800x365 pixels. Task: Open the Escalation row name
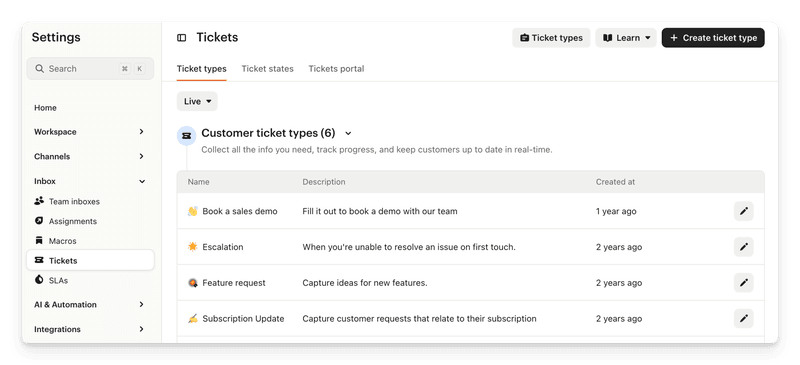point(223,247)
